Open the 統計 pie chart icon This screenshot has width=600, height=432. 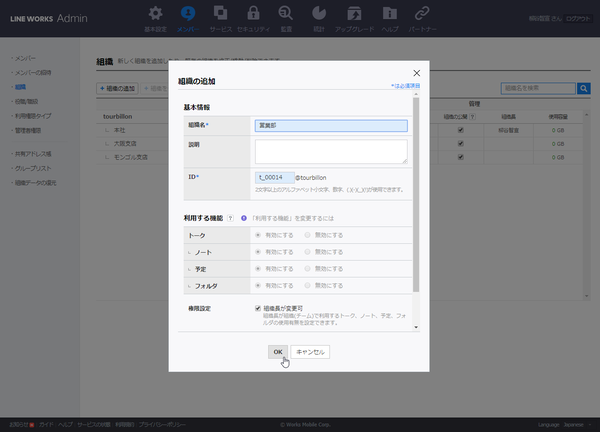click(x=320, y=14)
